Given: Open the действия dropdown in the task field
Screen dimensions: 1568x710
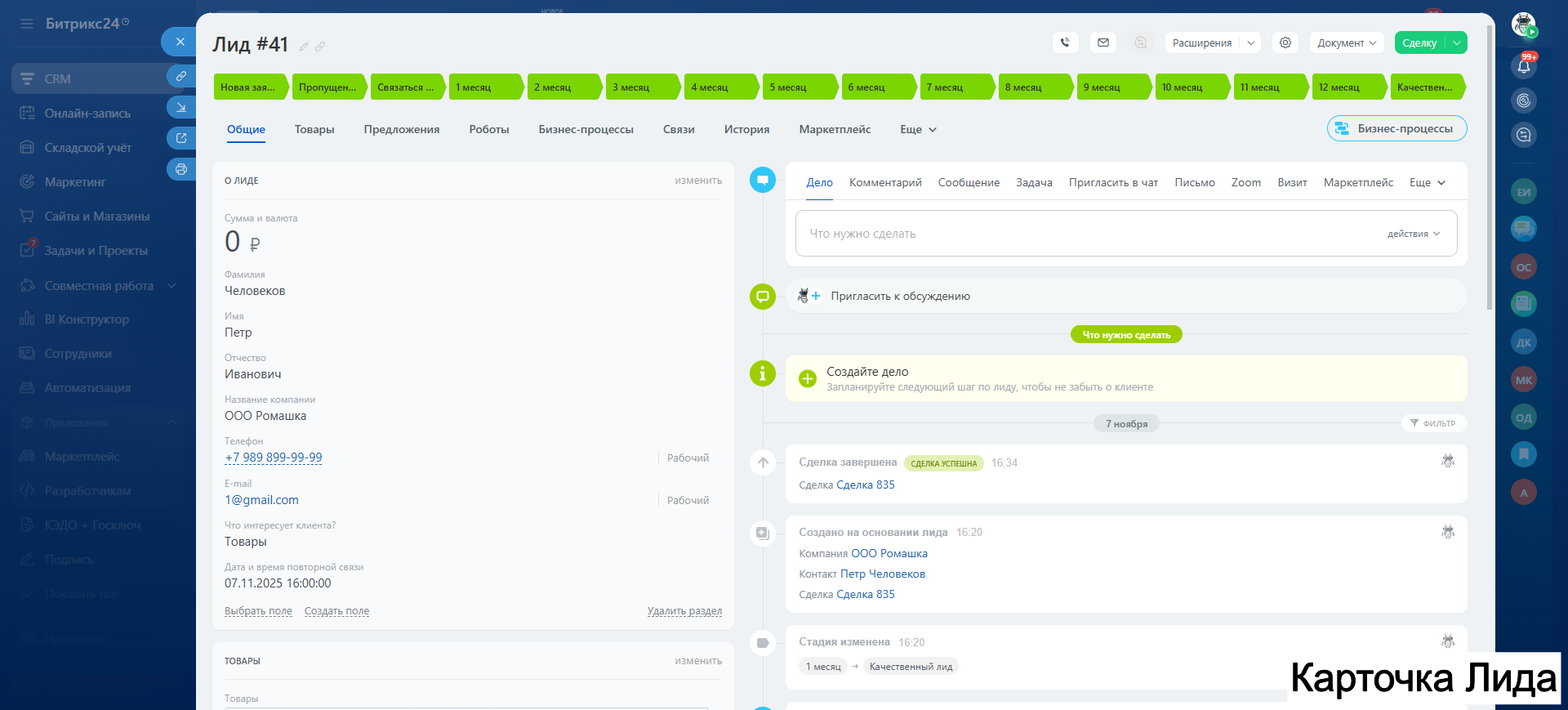Looking at the screenshot, I should tap(1413, 234).
